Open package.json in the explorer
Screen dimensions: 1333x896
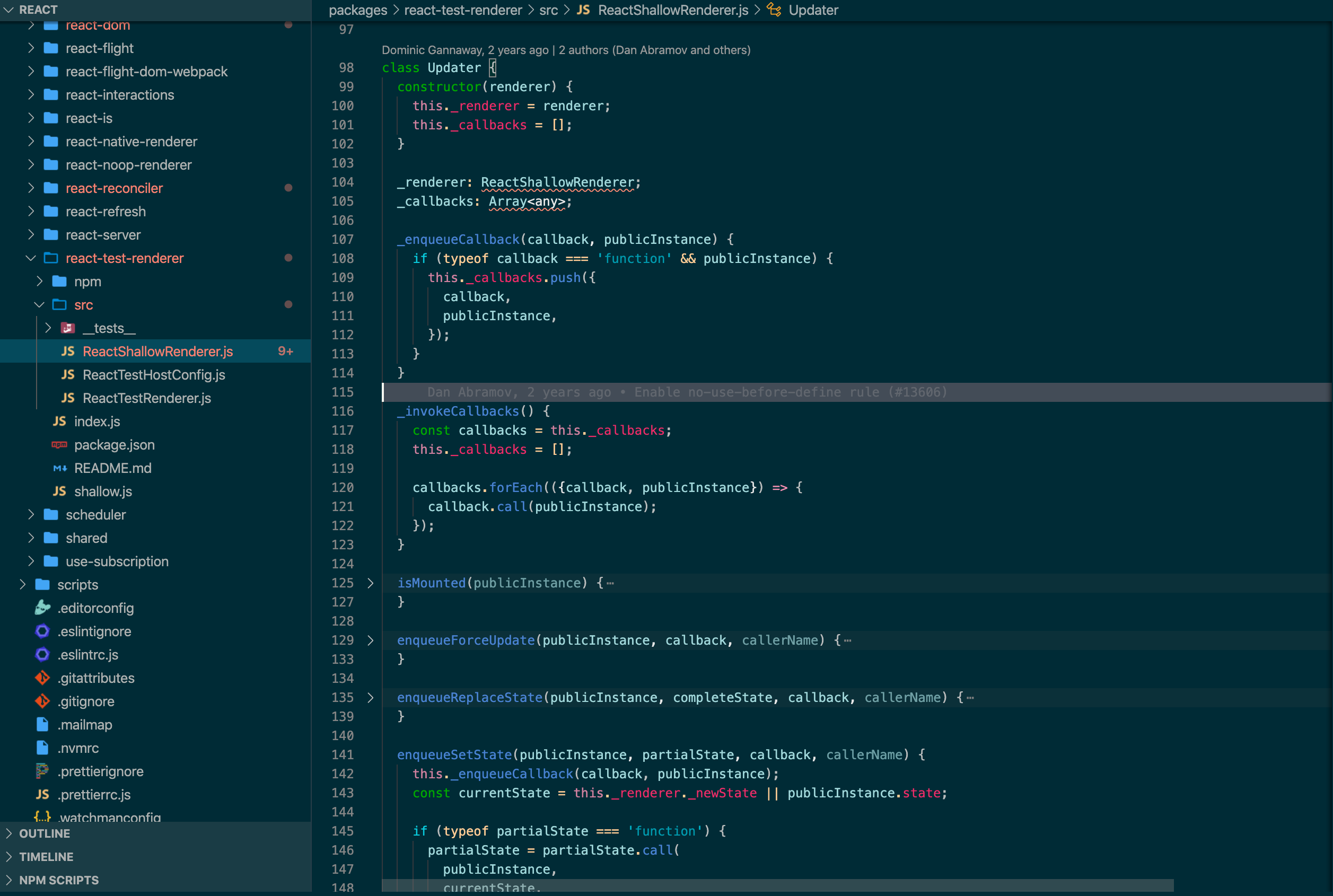click(115, 445)
